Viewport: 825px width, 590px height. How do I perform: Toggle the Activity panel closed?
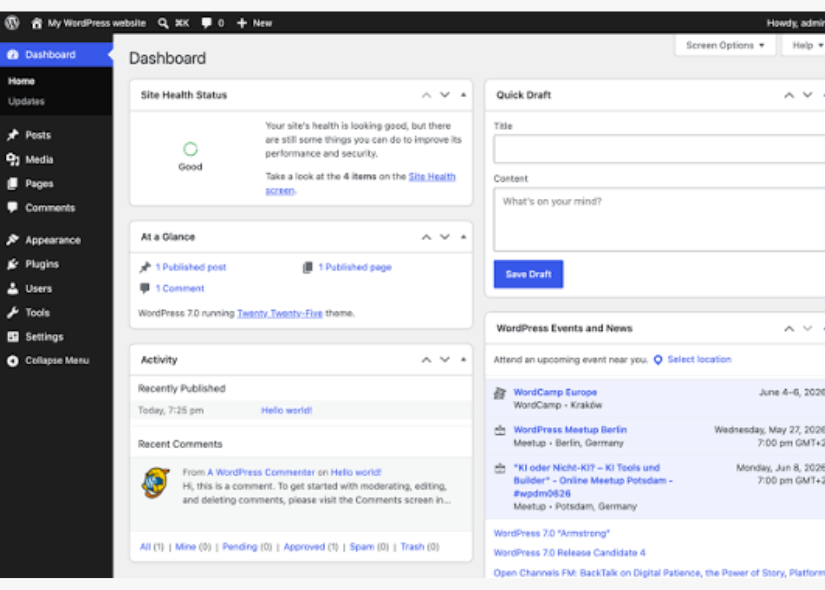coord(464,360)
